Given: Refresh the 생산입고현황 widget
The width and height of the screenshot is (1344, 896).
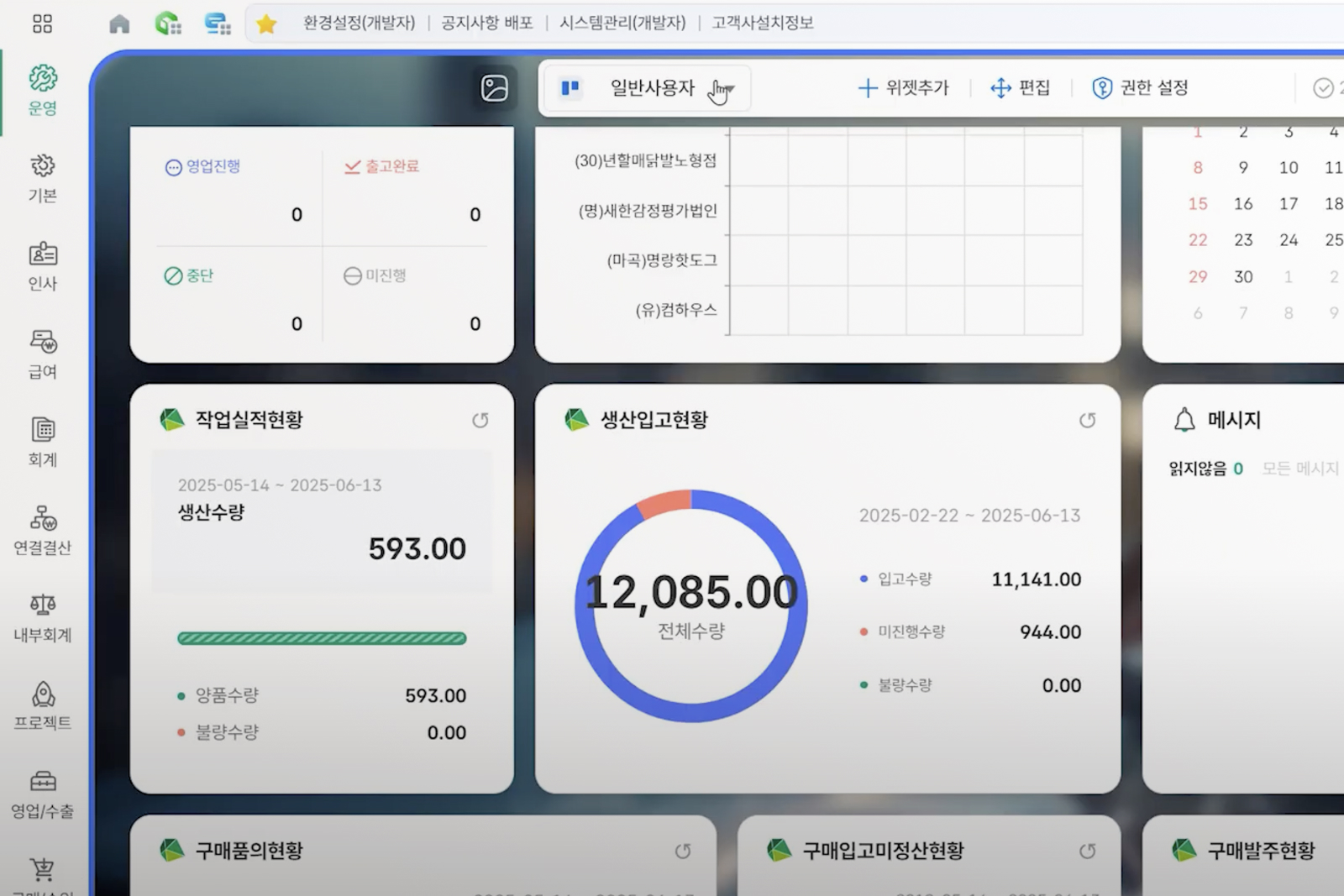Looking at the screenshot, I should 1088,420.
